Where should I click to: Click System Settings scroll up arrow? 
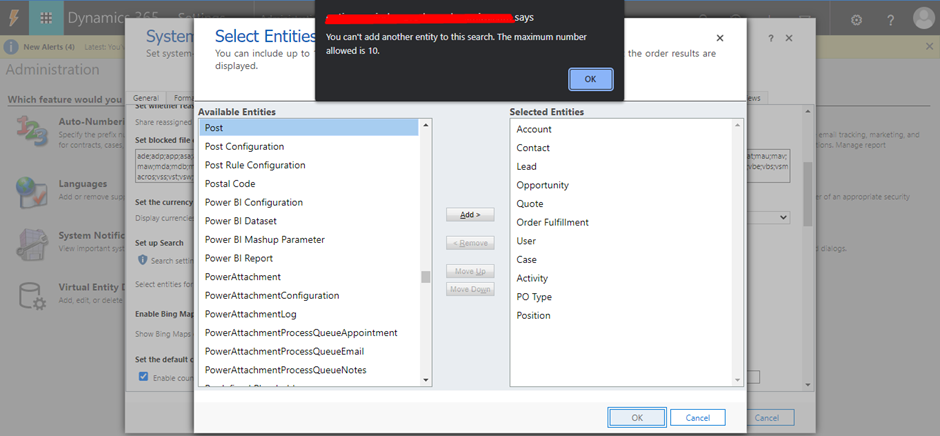pos(808,111)
